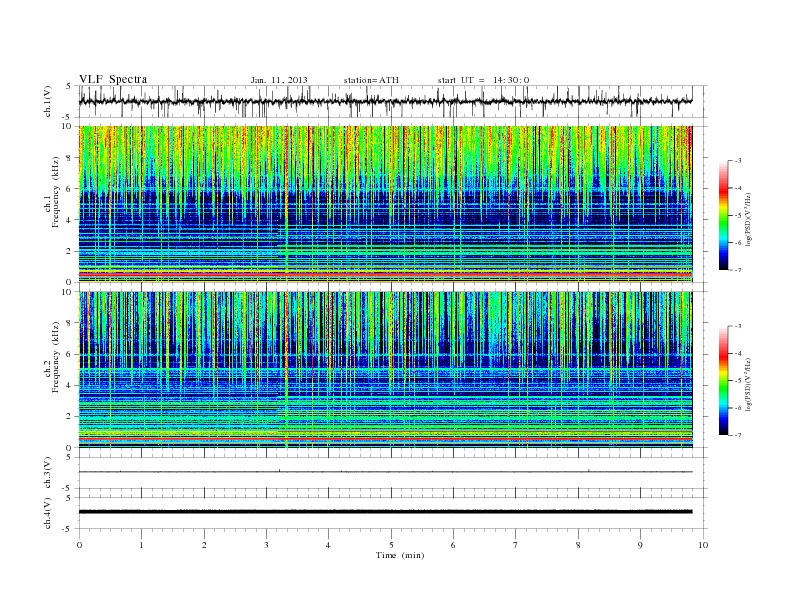Click the 'ch.3(V)' axis label
This screenshot has width=792, height=612.
[47, 473]
